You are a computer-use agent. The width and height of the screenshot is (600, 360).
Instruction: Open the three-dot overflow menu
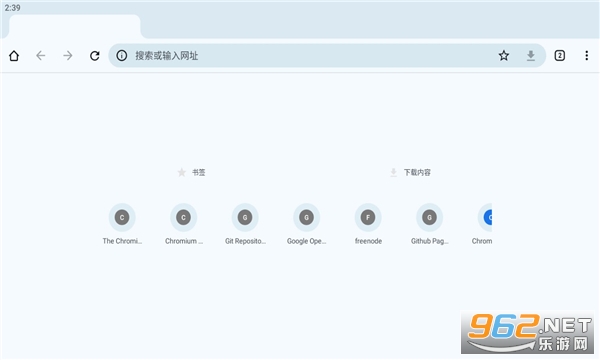coord(586,56)
